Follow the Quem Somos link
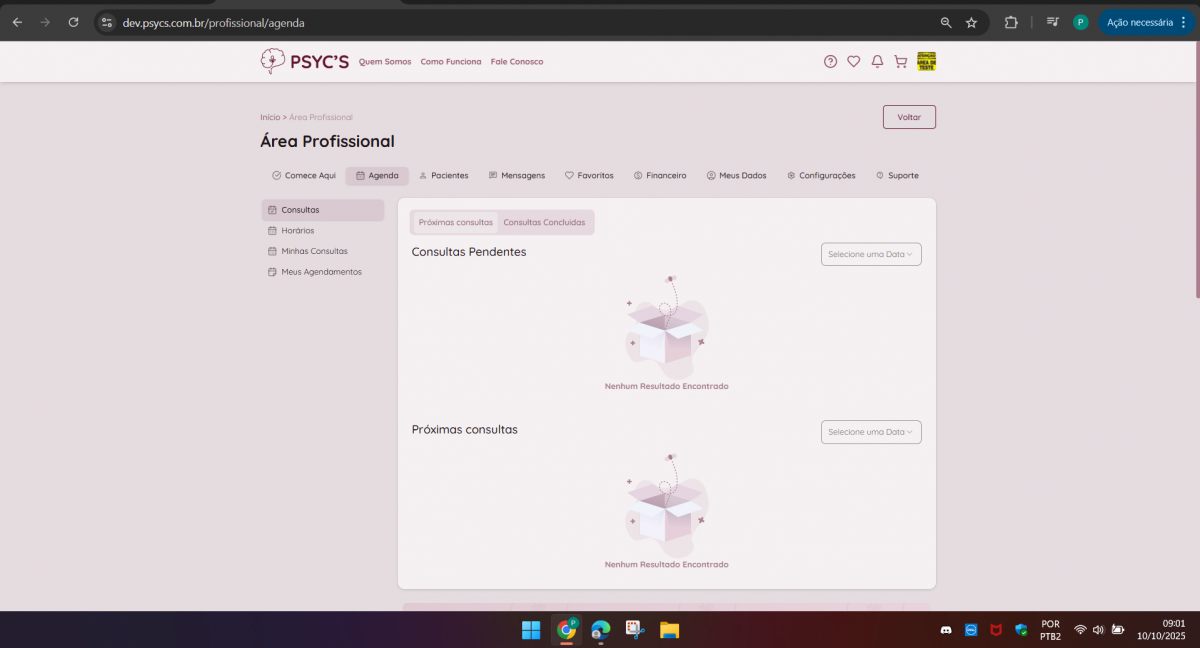Viewport: 1200px width, 648px height. 385,62
